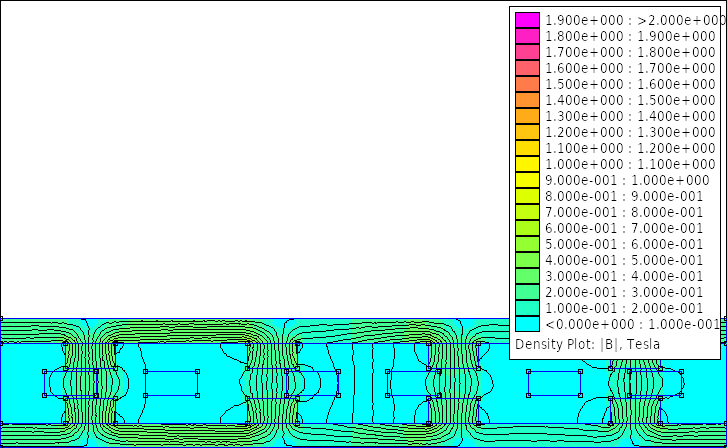Click the 1.800–1.900 legend color swatch
Screen dimensions: 727x448
click(x=527, y=36)
